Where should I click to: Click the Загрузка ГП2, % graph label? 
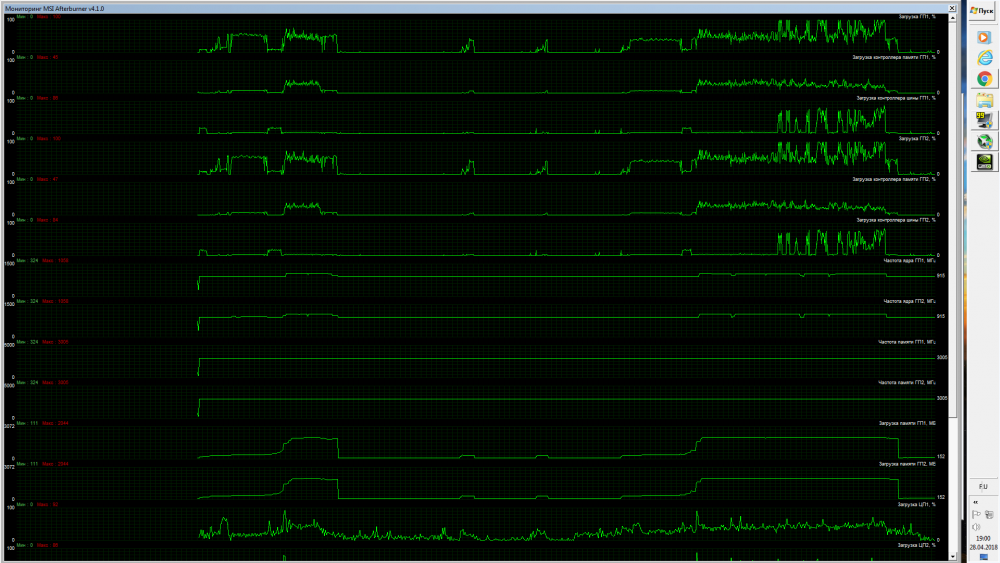coord(916,138)
